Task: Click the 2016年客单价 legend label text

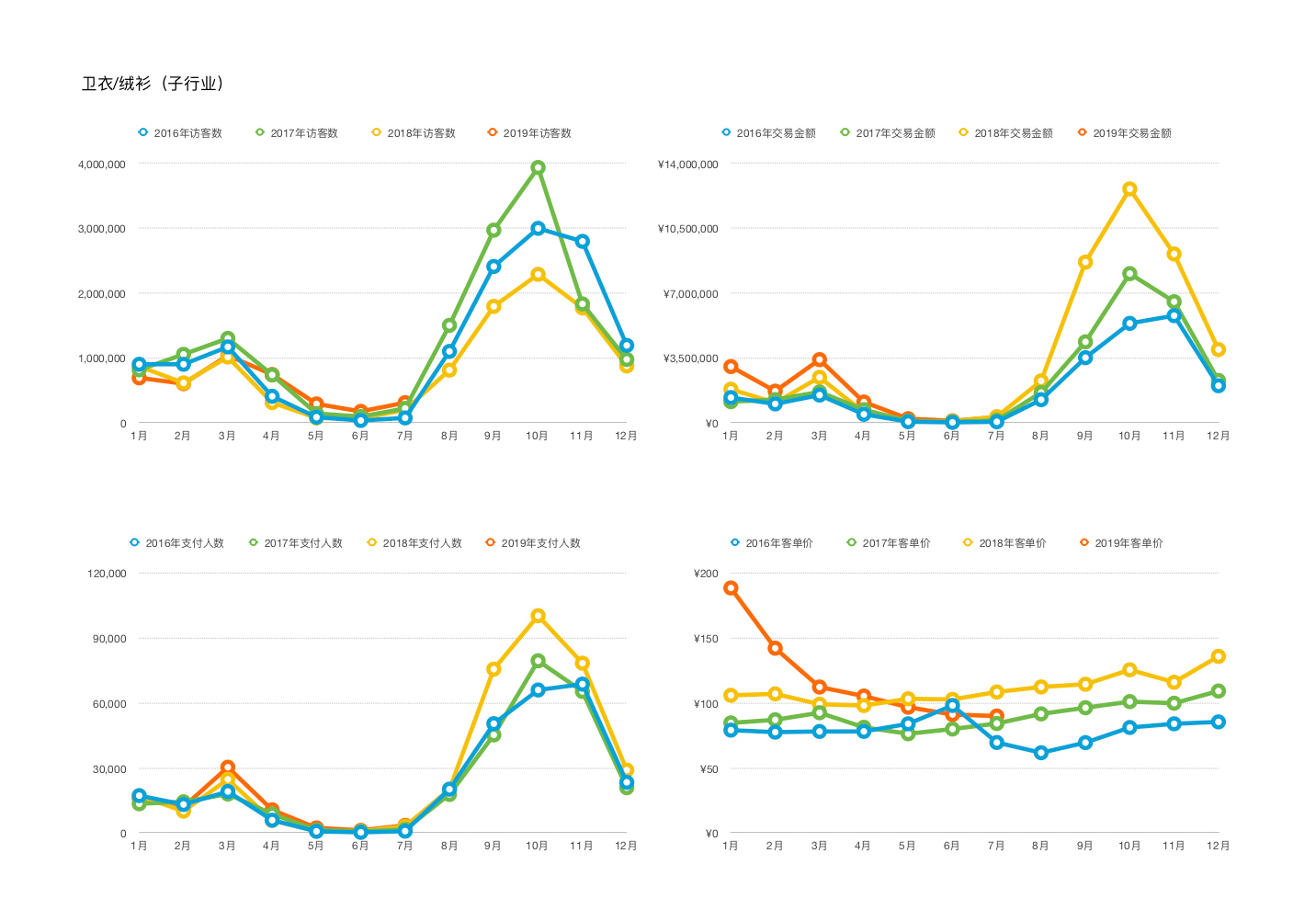Action: (779, 543)
